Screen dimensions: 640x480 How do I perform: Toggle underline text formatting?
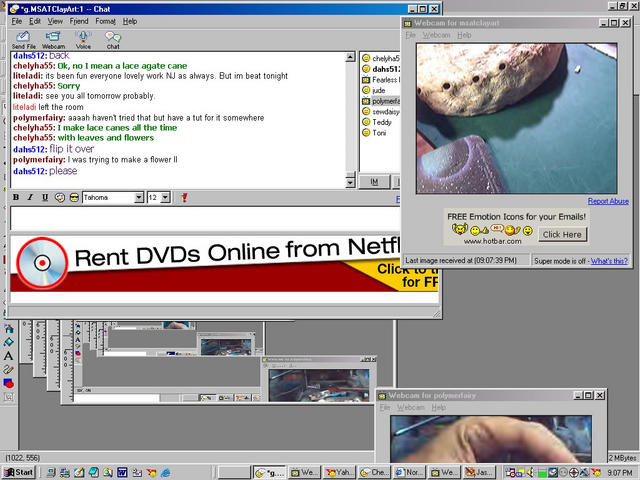45,198
